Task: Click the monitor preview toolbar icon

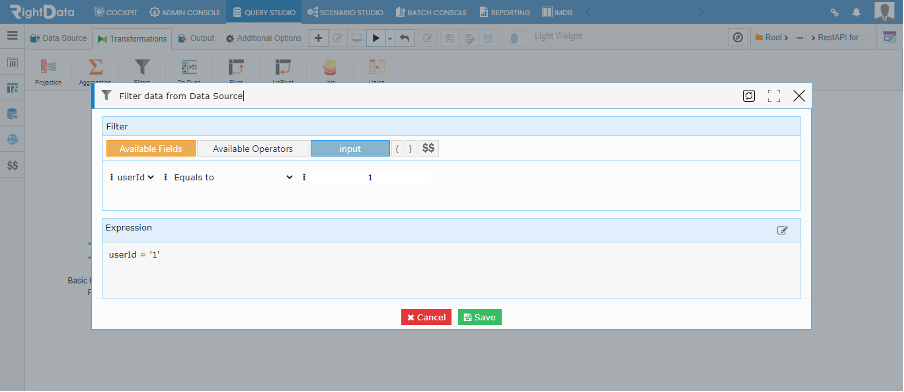Action: pyautogui.click(x=357, y=38)
